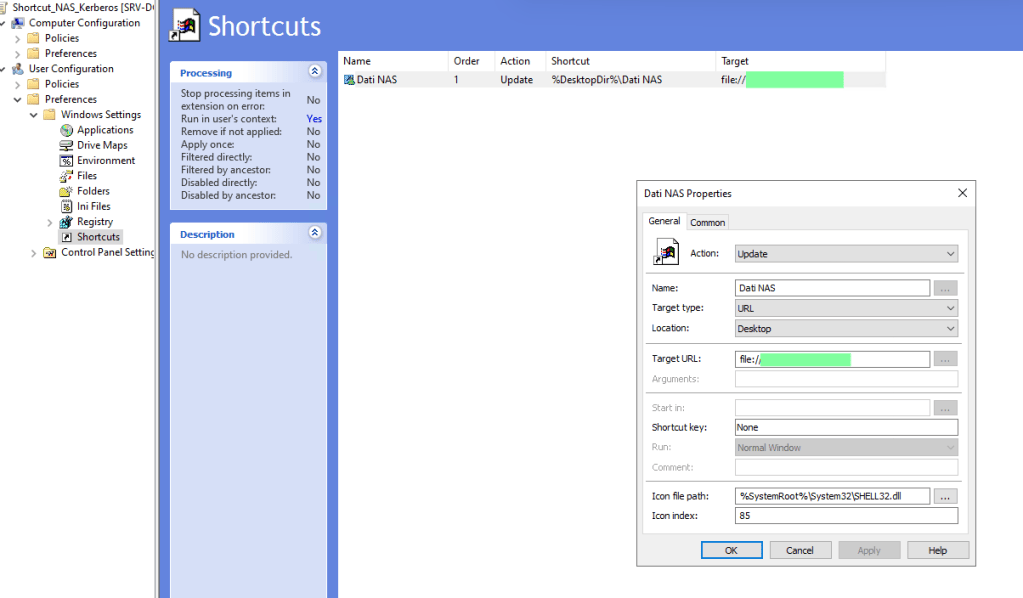Image resolution: width=1023 pixels, height=598 pixels.
Task: Collapse the Windows Settings node
Action: (33, 115)
